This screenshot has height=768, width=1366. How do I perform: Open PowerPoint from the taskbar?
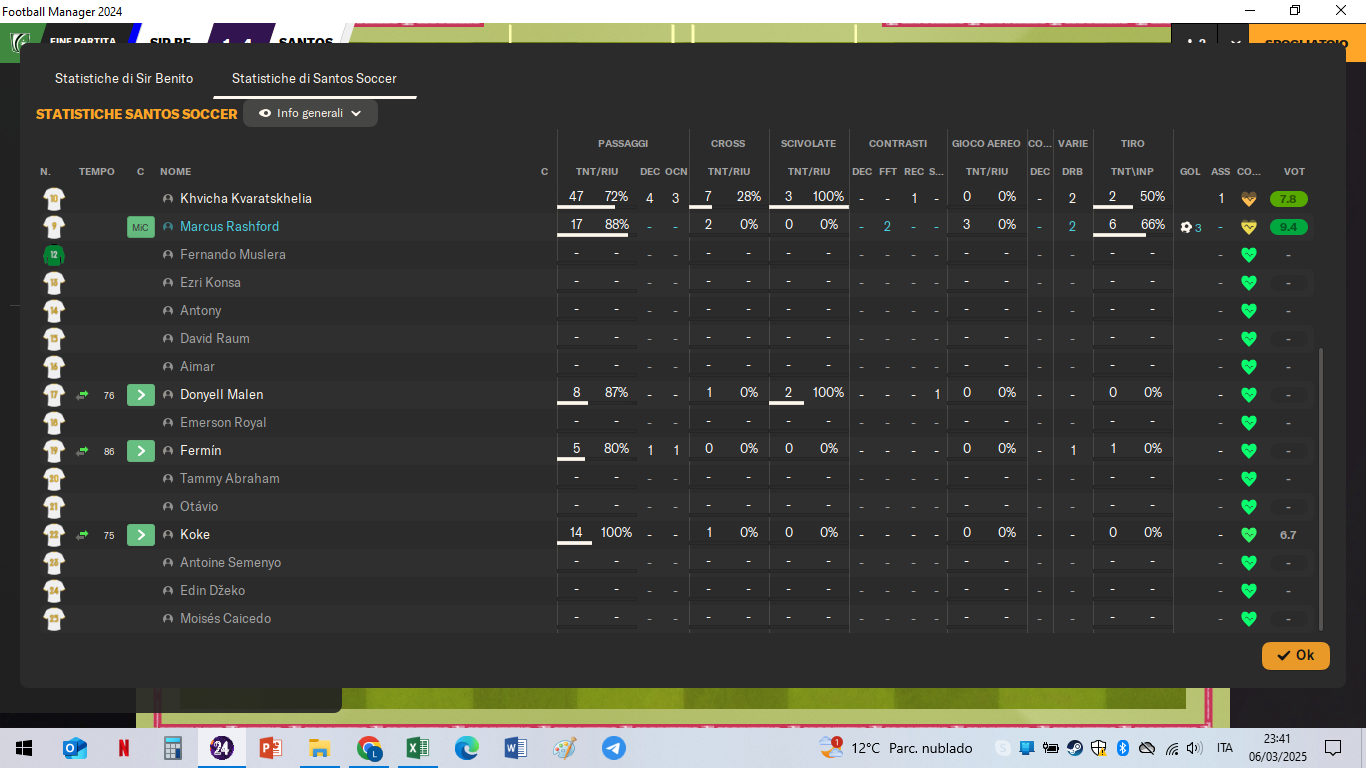(x=271, y=748)
